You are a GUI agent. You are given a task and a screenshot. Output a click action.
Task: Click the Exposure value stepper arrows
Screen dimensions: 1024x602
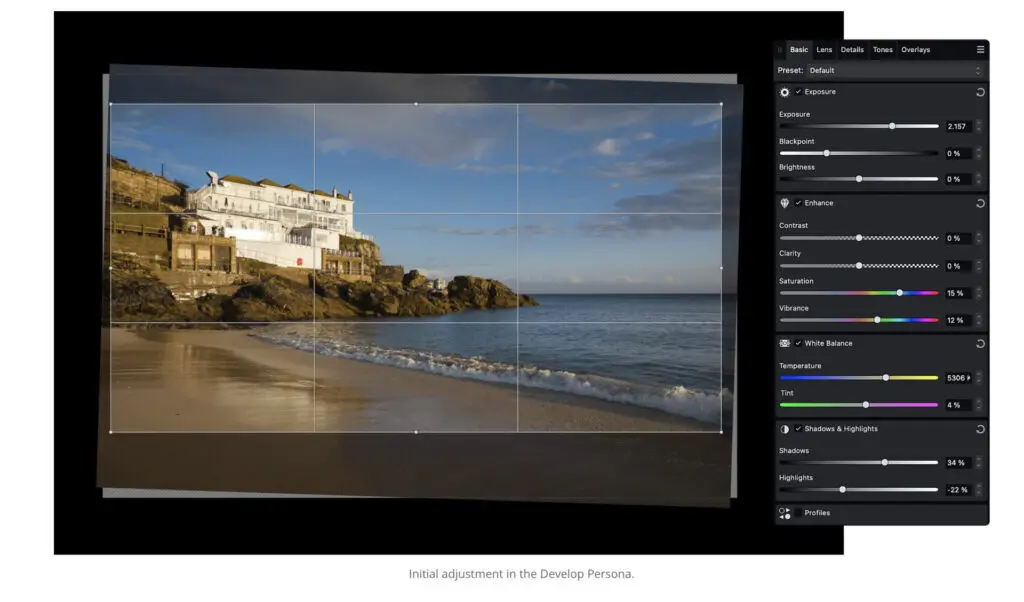978,126
